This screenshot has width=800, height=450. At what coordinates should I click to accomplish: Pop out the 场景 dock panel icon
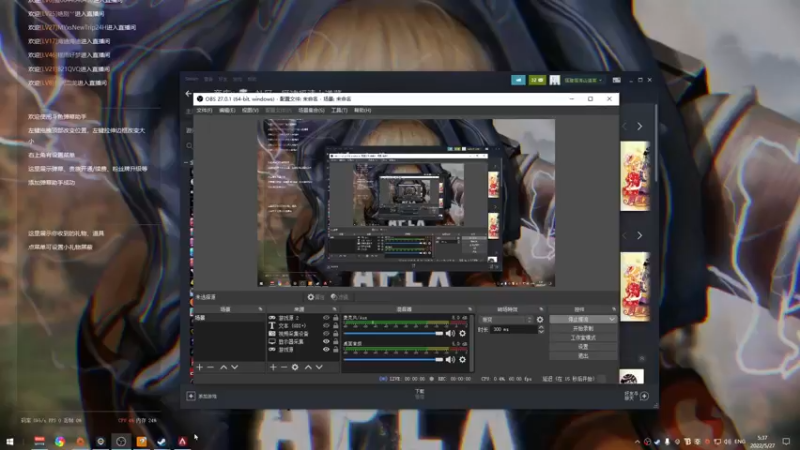click(x=260, y=309)
